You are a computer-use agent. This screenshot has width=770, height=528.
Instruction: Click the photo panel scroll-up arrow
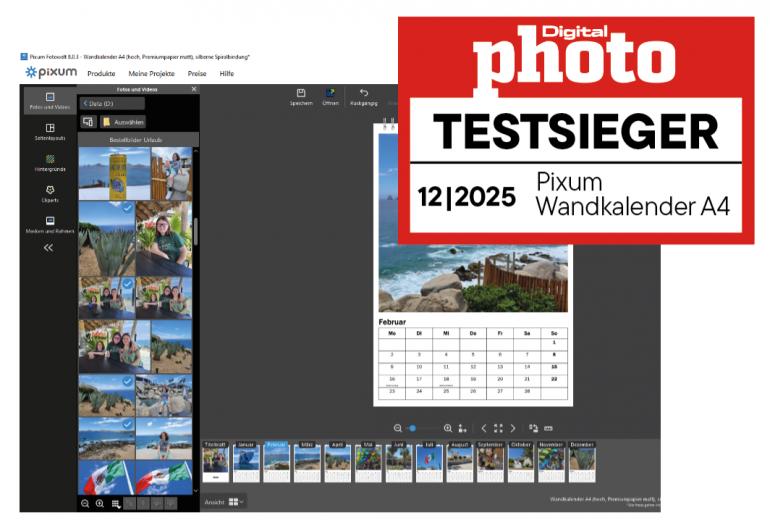click(x=196, y=151)
